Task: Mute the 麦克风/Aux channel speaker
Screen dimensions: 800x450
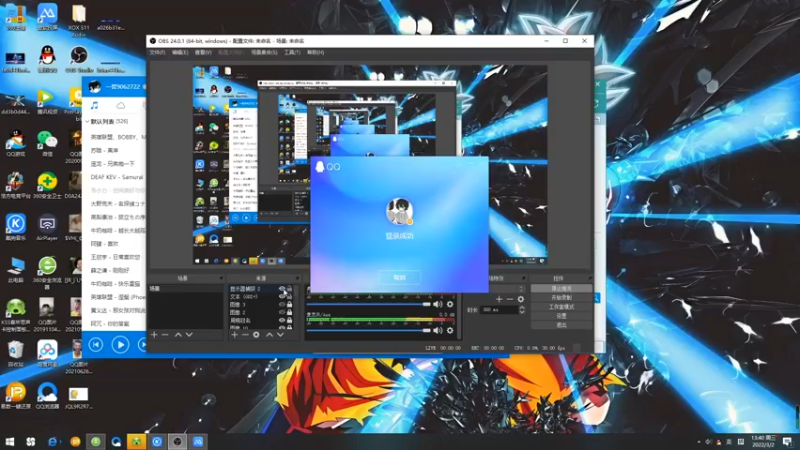Action: click(438, 330)
